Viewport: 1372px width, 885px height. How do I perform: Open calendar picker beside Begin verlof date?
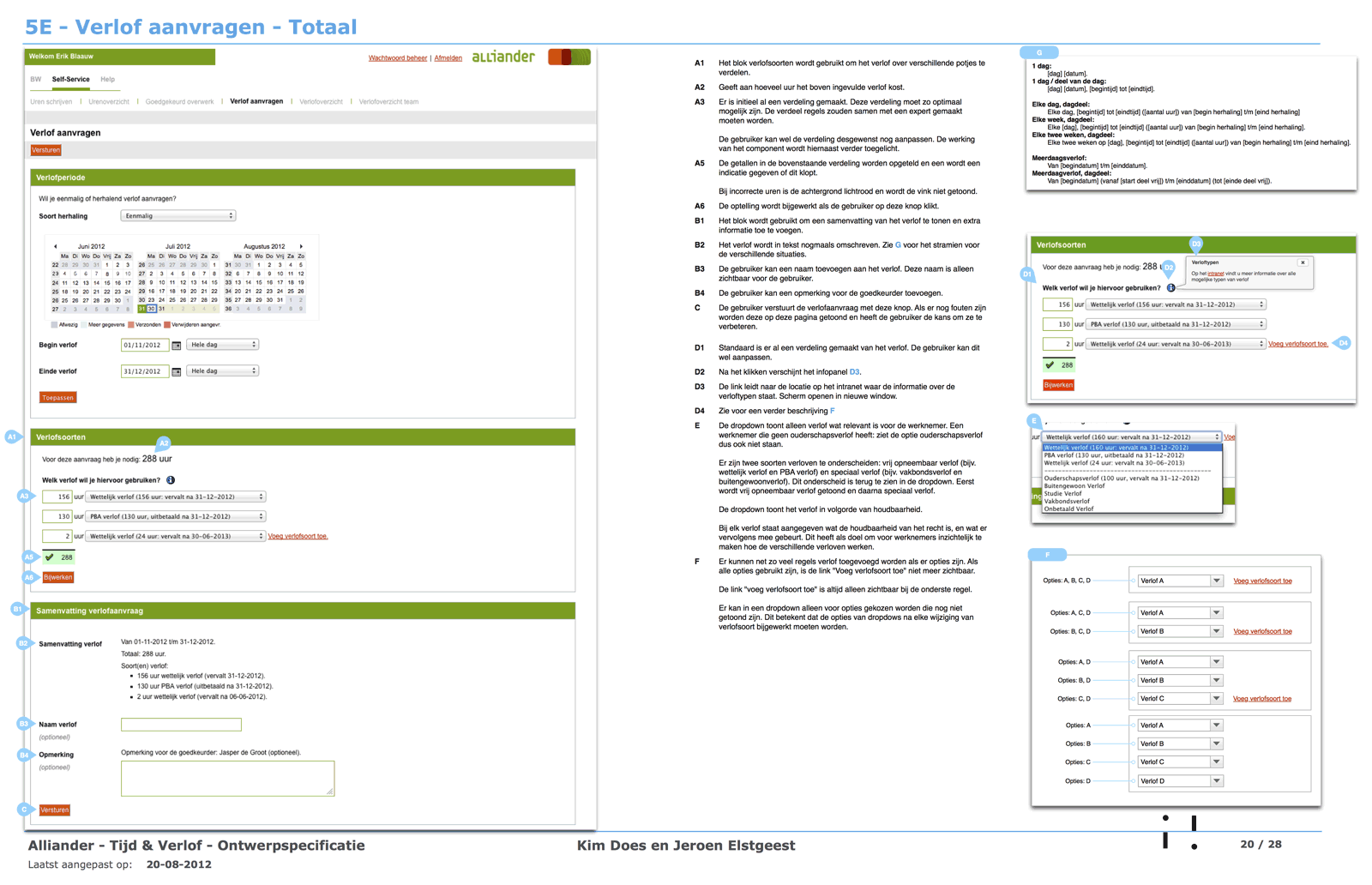[x=177, y=346]
